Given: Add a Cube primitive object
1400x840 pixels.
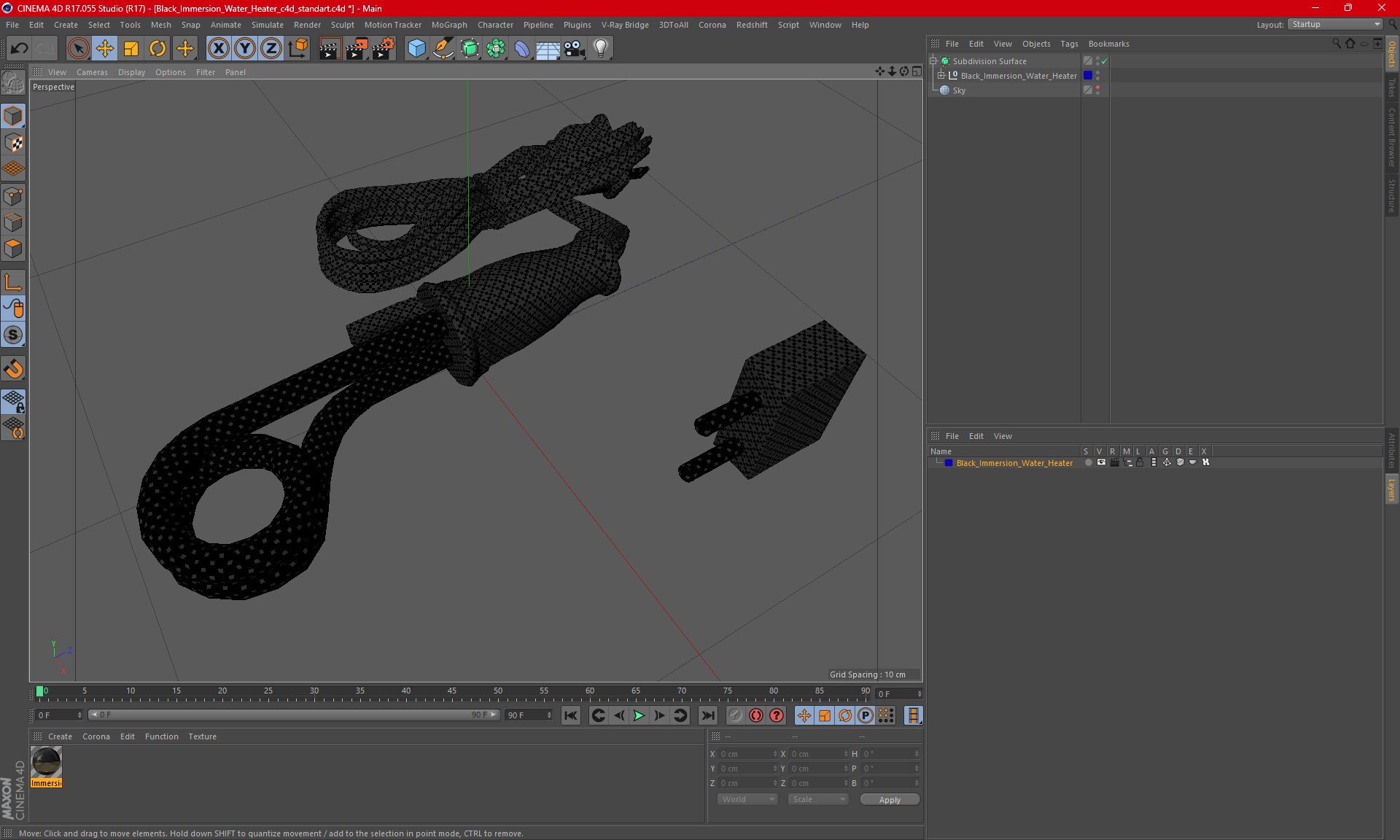Looking at the screenshot, I should pos(416,49).
